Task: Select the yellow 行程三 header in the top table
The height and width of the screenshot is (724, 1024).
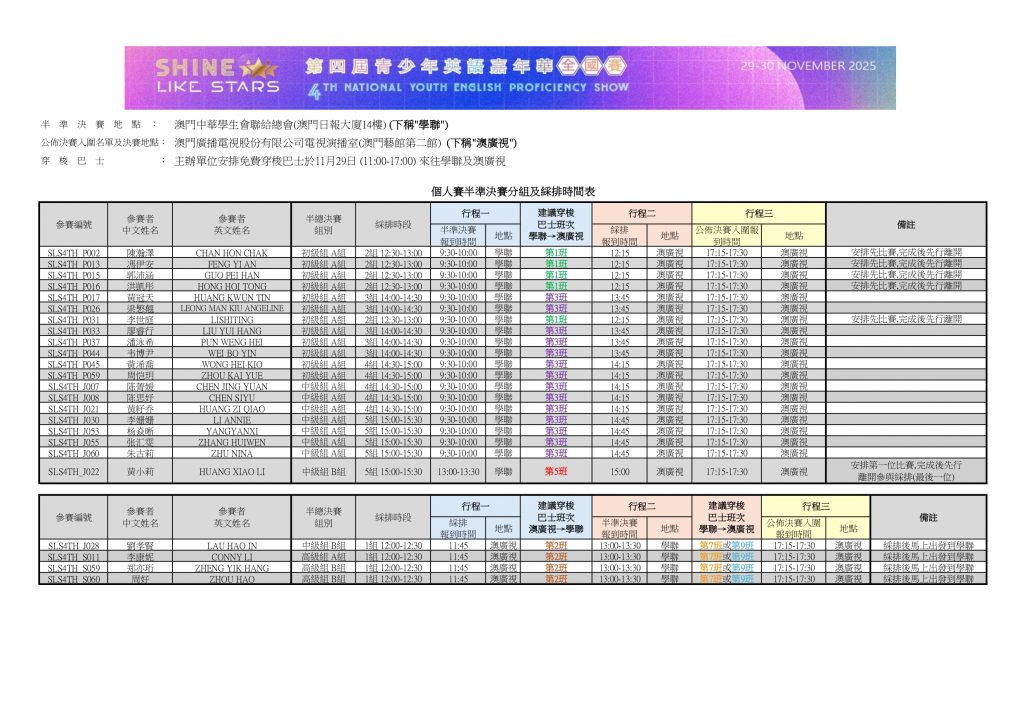Action: pyautogui.click(x=759, y=213)
